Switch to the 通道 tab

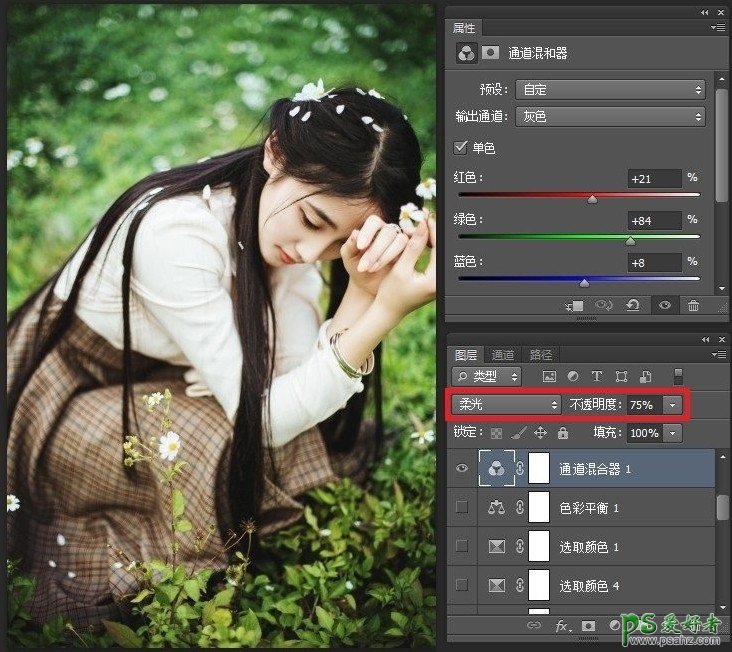tap(503, 355)
